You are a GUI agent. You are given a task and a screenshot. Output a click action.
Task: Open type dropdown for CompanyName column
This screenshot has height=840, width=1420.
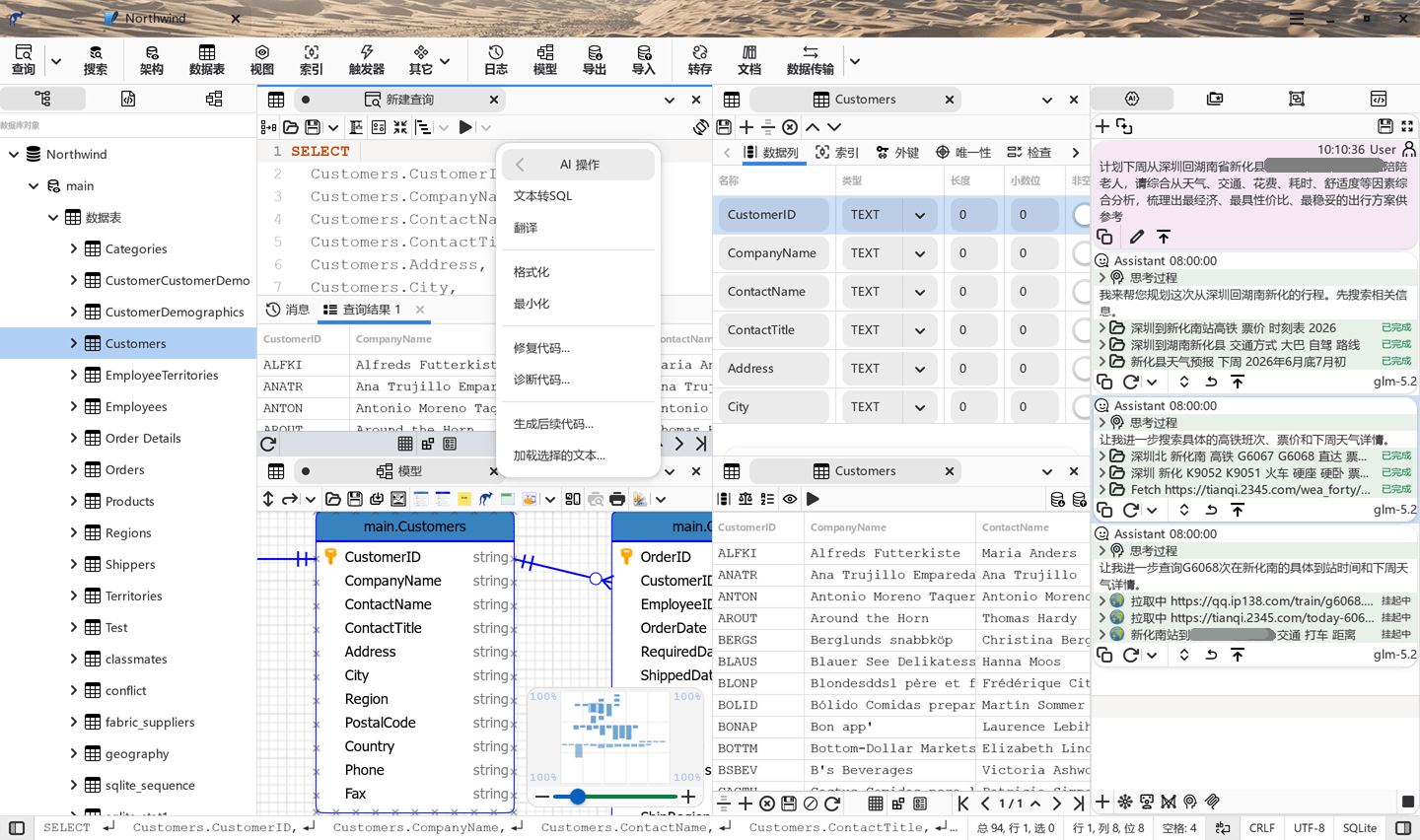click(x=919, y=253)
